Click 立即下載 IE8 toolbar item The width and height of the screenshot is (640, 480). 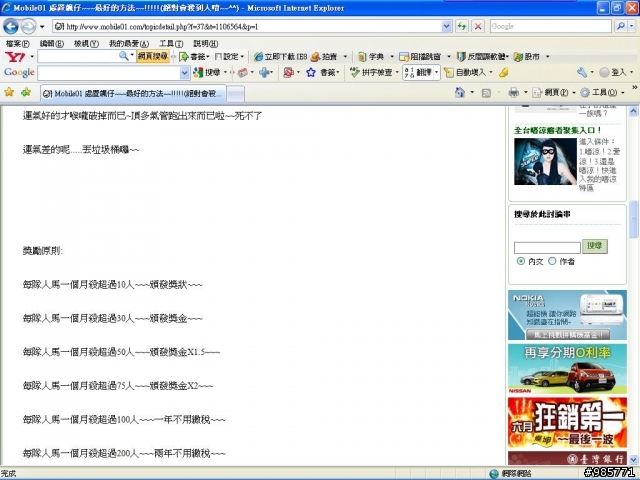coord(280,57)
